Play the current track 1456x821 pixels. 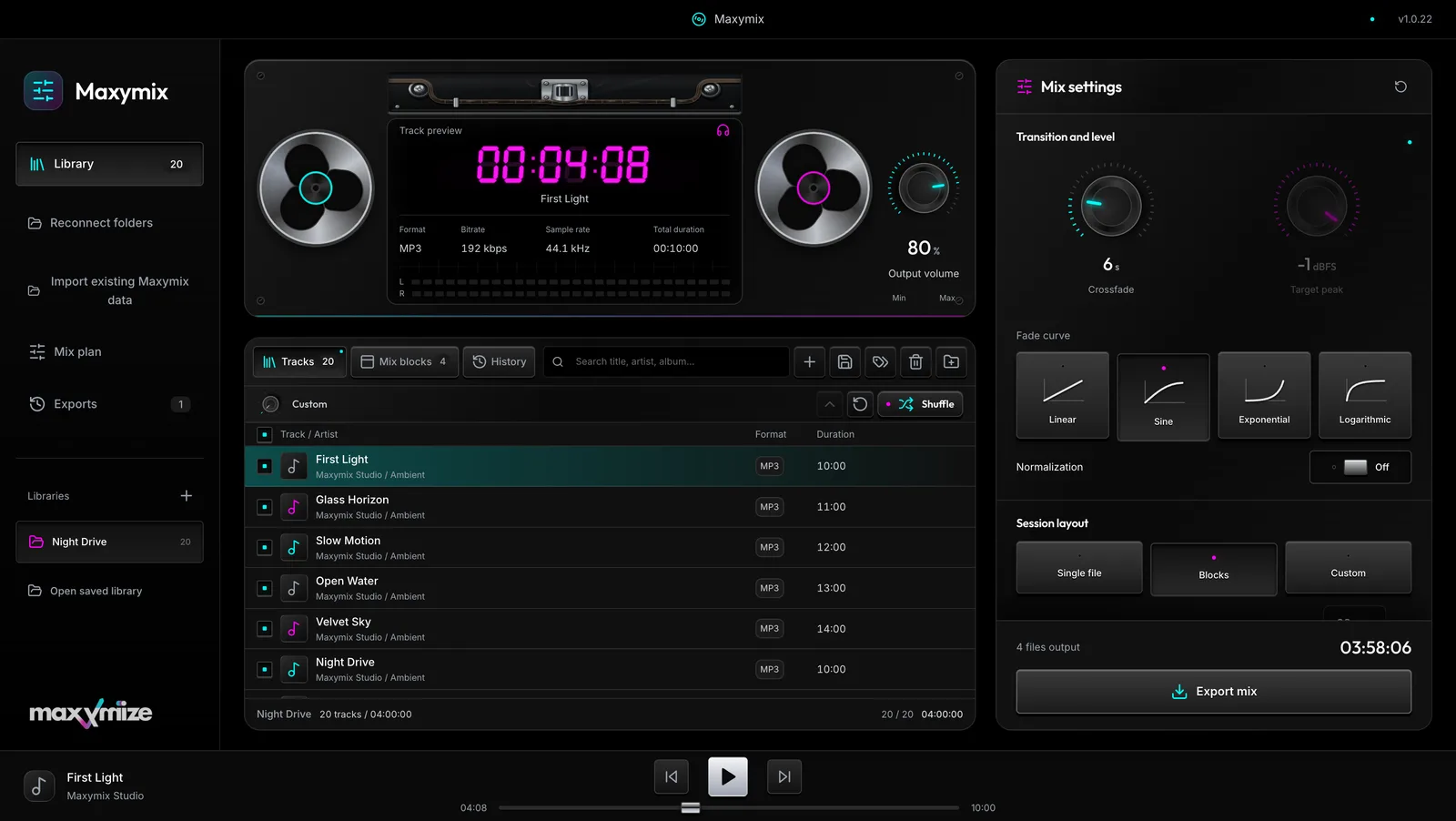728,776
